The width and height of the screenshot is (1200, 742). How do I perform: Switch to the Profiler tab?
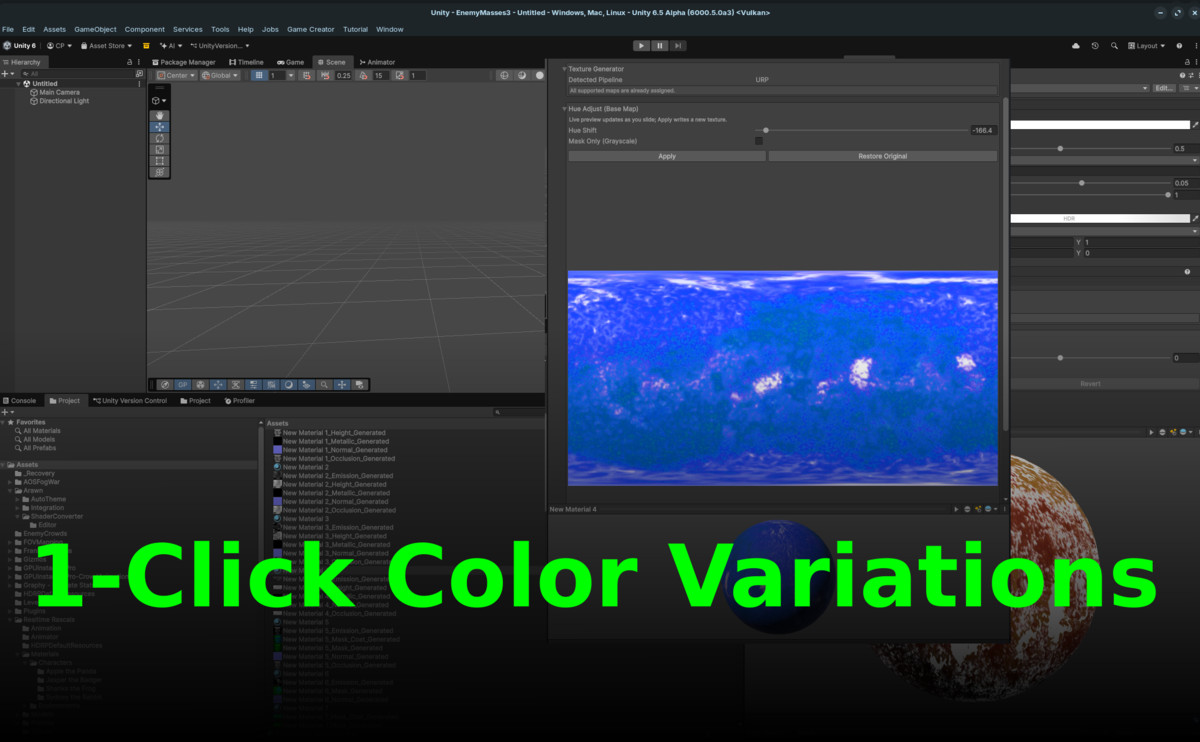240,400
